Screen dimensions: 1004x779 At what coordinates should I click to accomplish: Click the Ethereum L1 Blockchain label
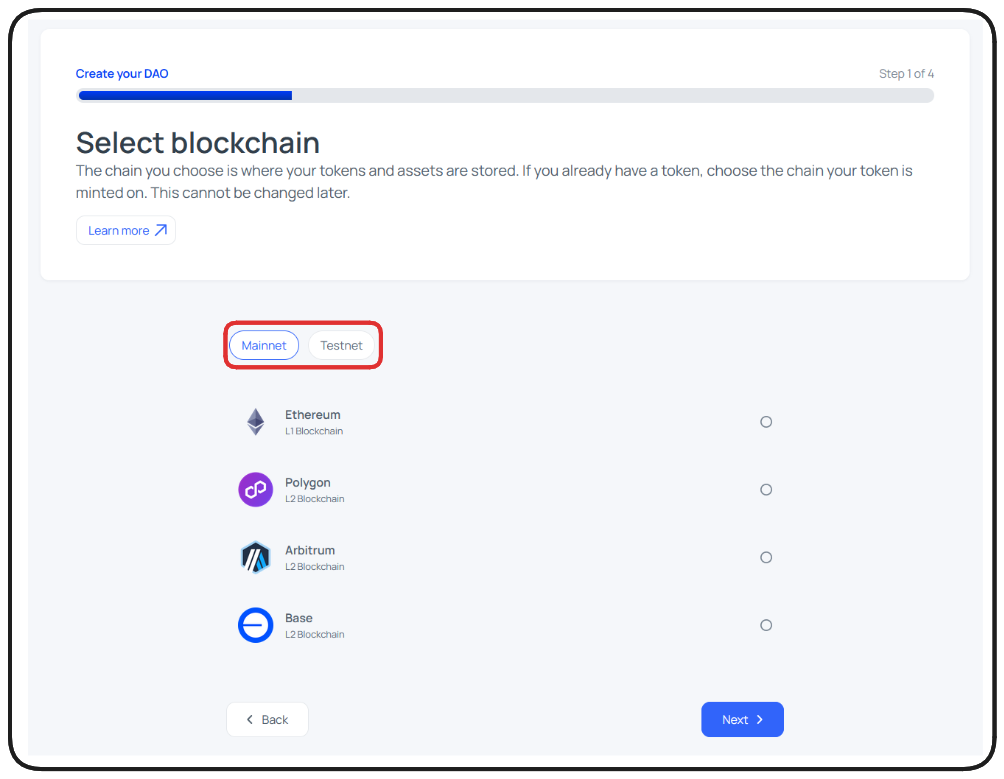click(313, 431)
